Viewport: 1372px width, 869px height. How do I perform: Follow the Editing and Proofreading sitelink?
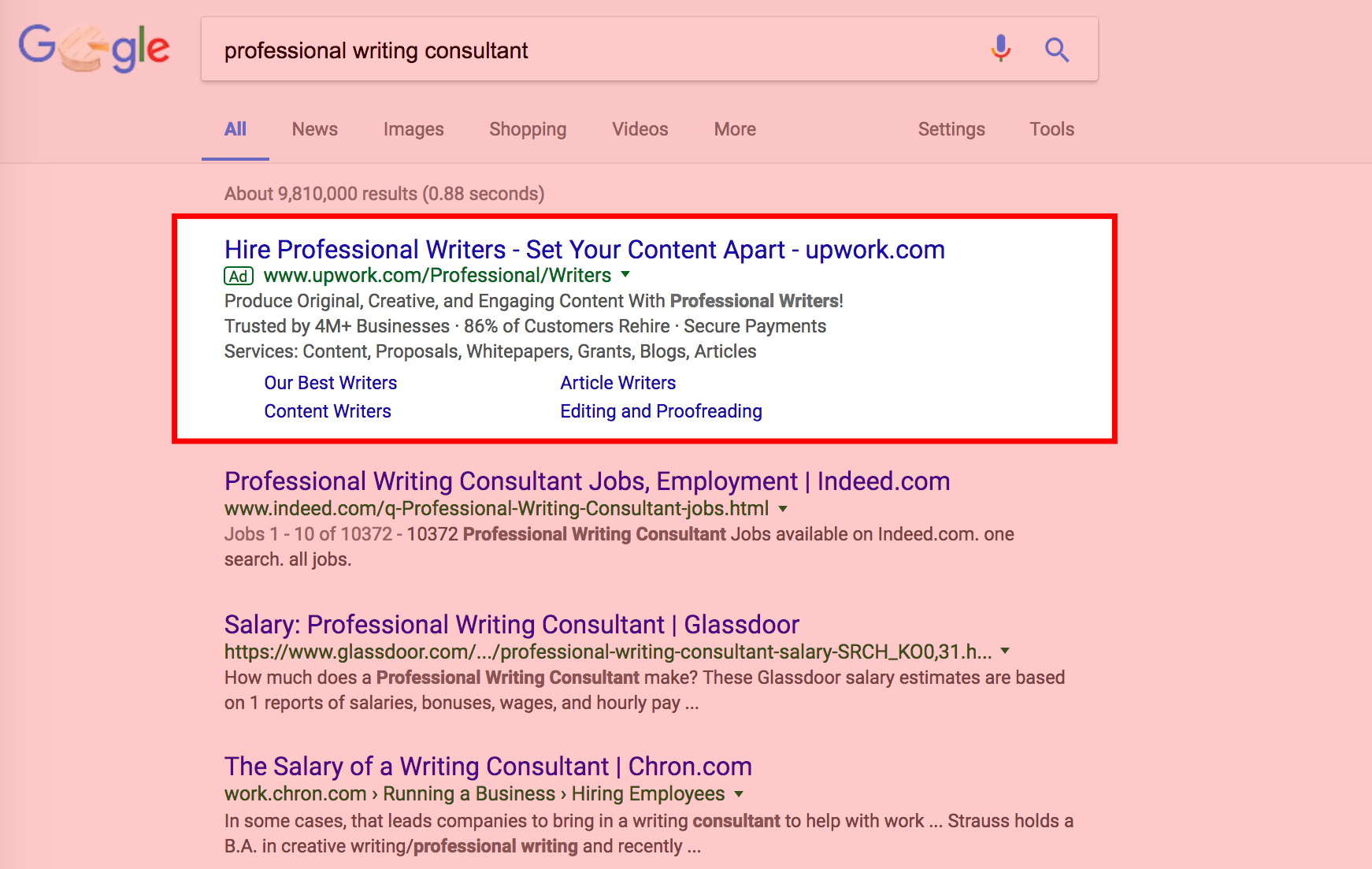coord(661,411)
